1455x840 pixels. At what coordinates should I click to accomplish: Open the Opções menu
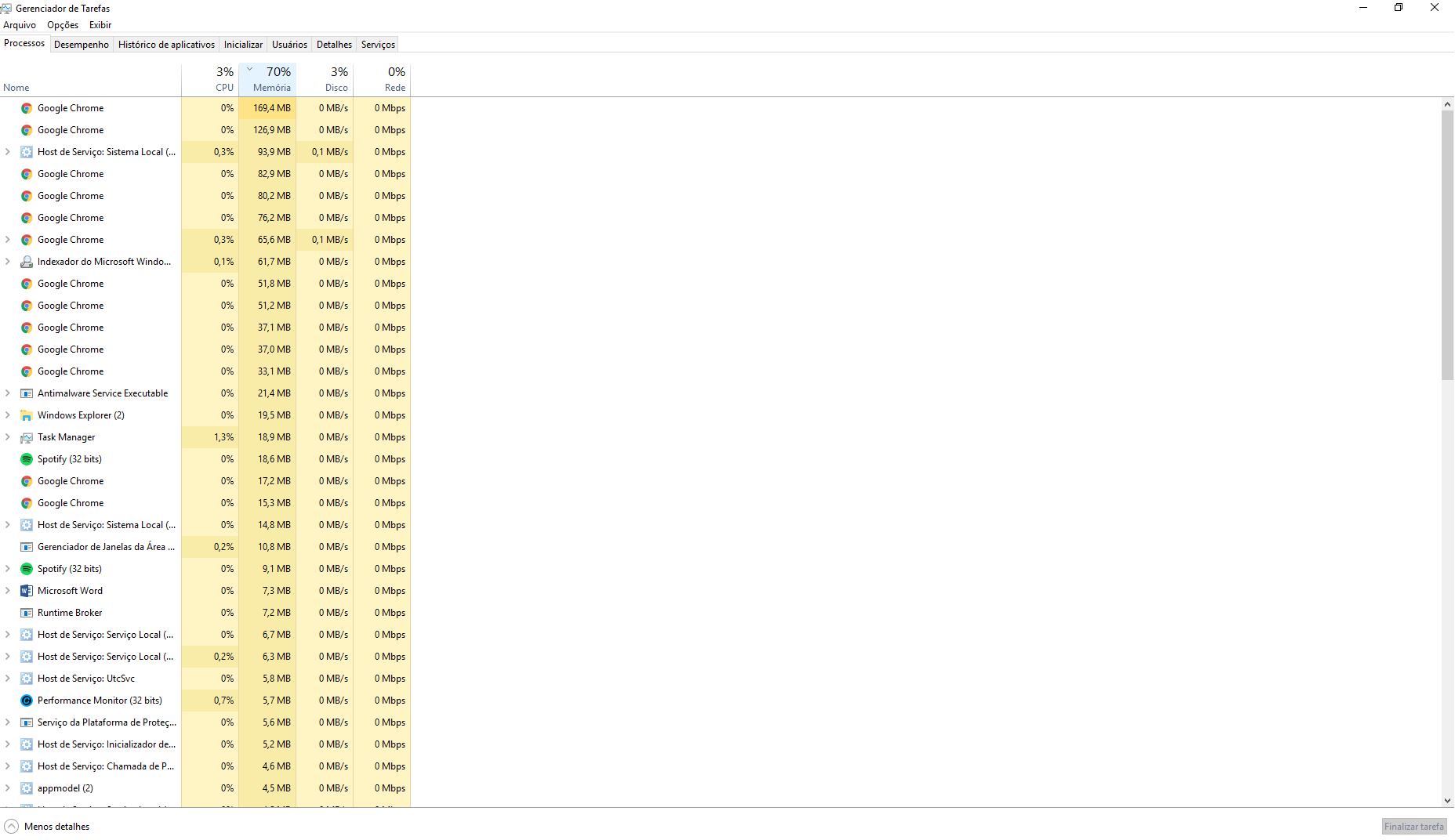tap(63, 25)
